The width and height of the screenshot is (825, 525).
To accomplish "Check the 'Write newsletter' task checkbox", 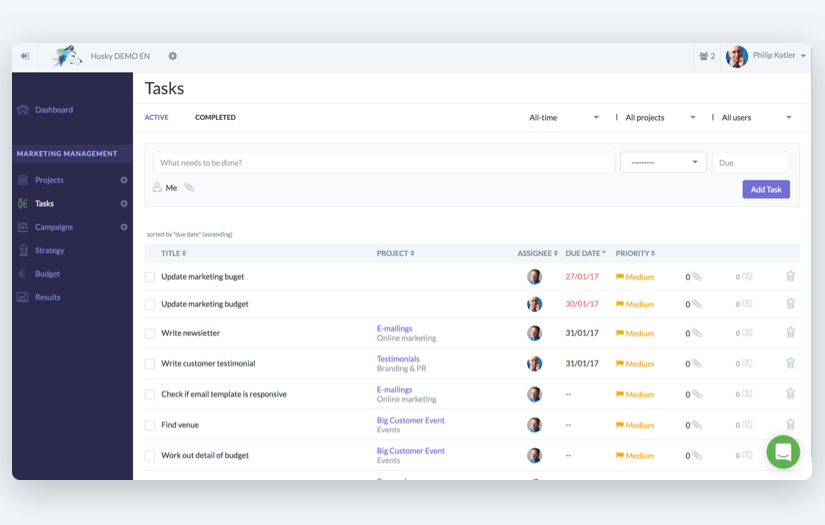I will pyautogui.click(x=150, y=333).
